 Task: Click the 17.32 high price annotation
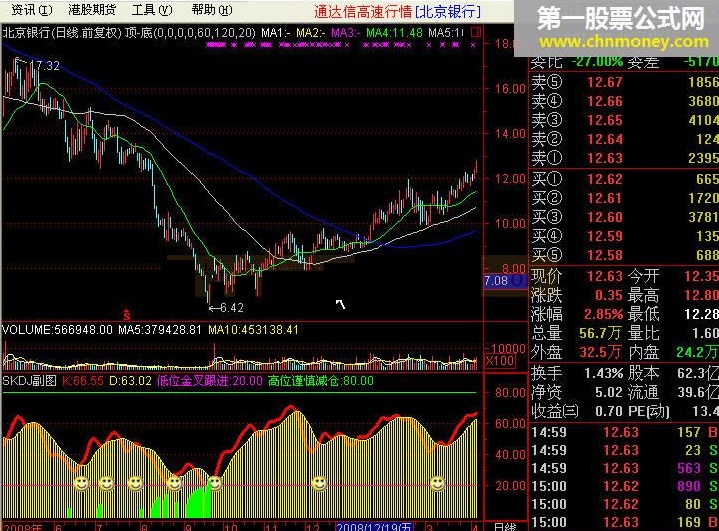click(x=44, y=66)
